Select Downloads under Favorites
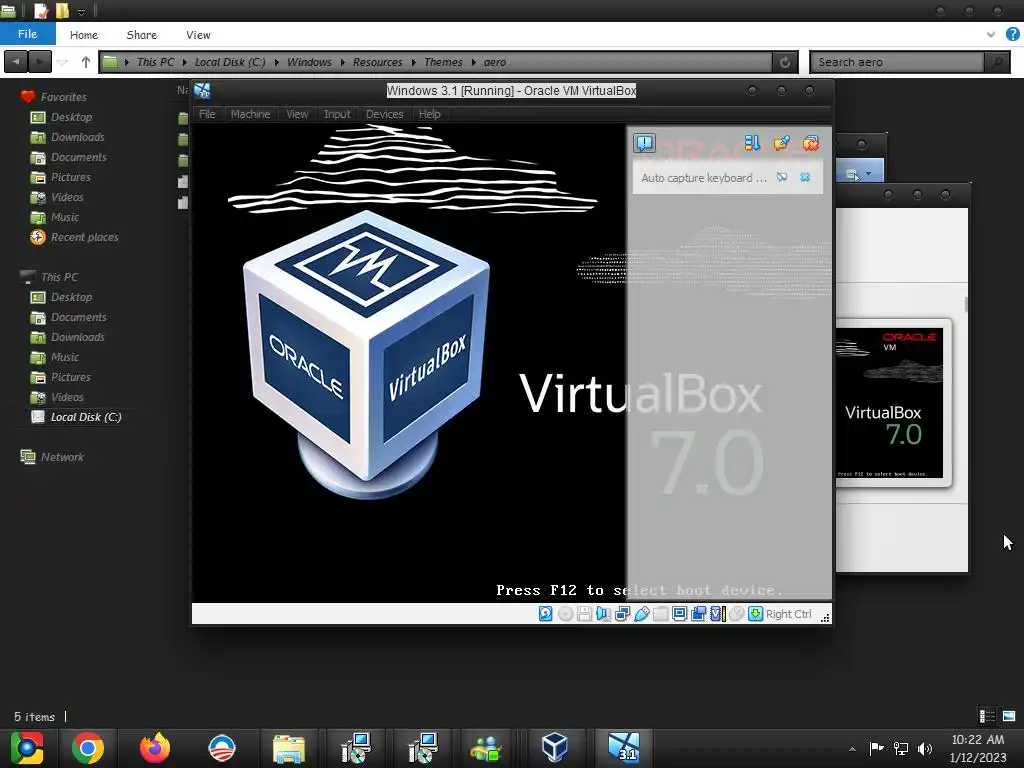The height and width of the screenshot is (768, 1024). pos(77,137)
